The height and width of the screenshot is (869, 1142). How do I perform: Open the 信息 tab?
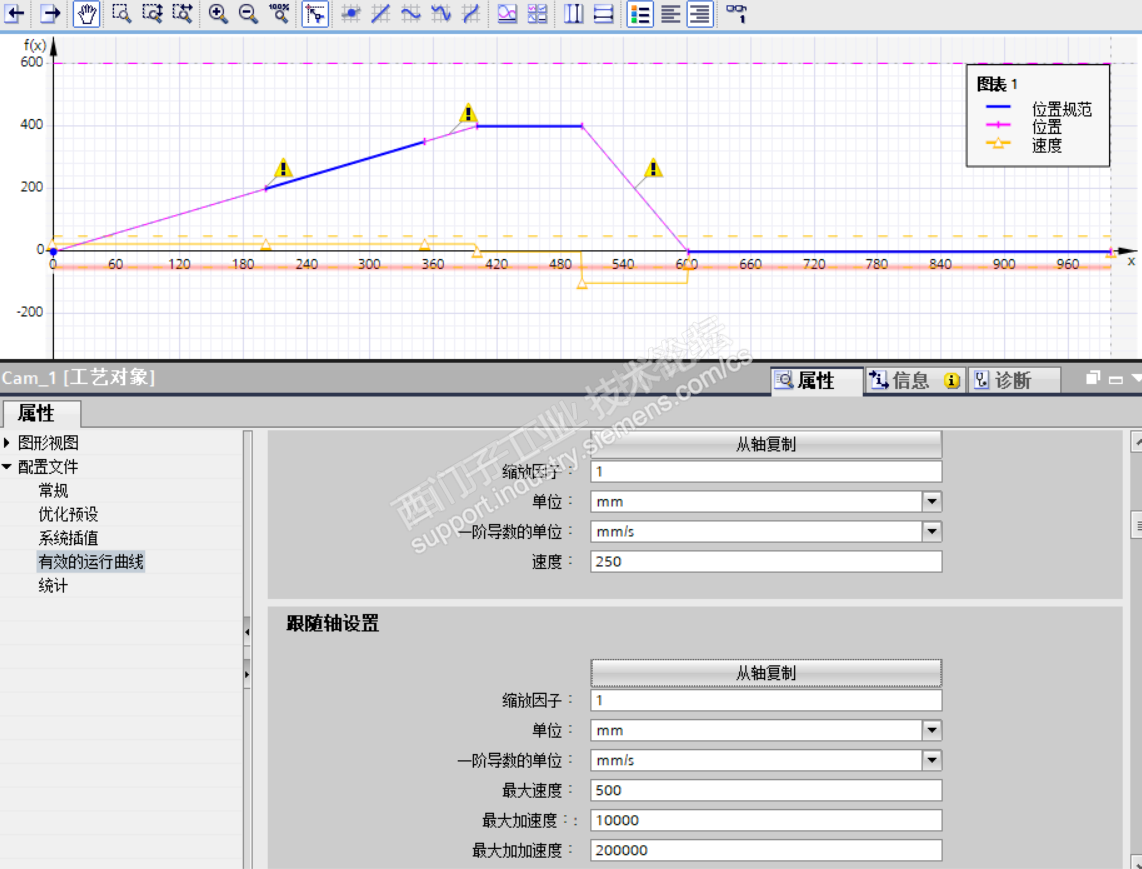tap(913, 380)
